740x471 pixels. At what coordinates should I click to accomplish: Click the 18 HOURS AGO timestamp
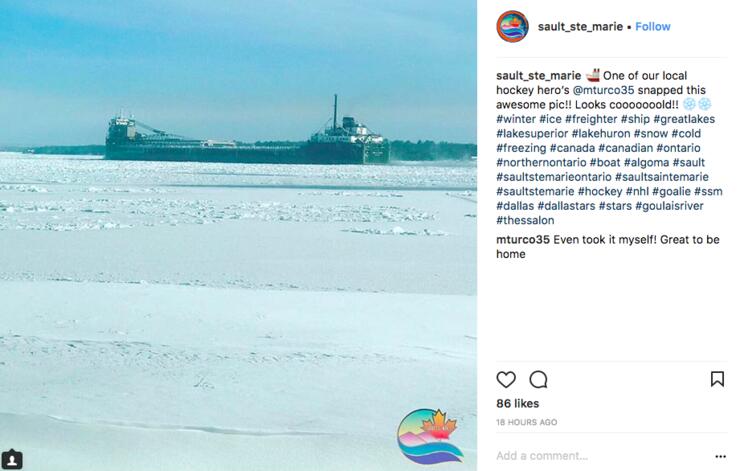(527, 422)
